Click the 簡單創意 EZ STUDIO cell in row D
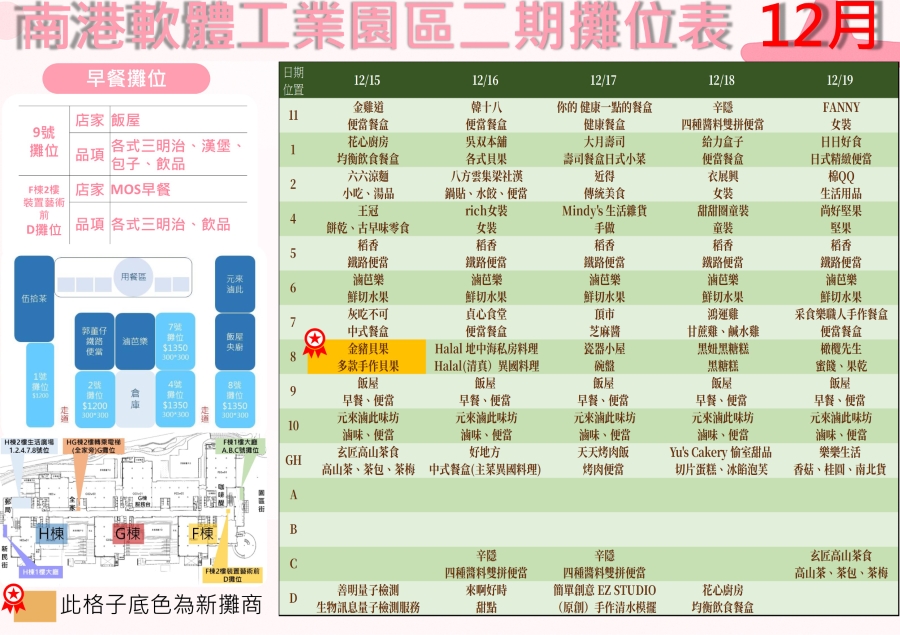 (603, 598)
